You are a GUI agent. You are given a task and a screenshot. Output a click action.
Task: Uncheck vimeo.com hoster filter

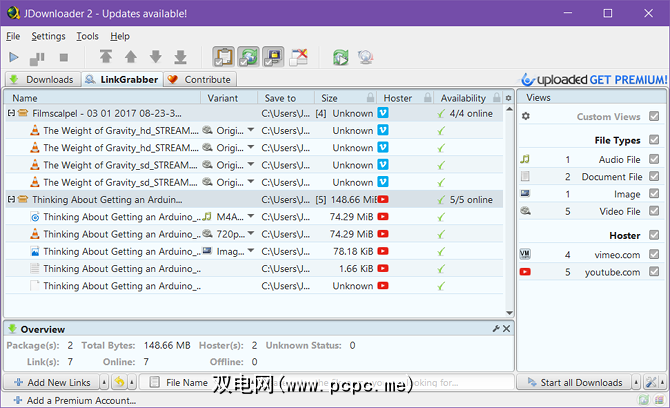pyautogui.click(x=654, y=254)
